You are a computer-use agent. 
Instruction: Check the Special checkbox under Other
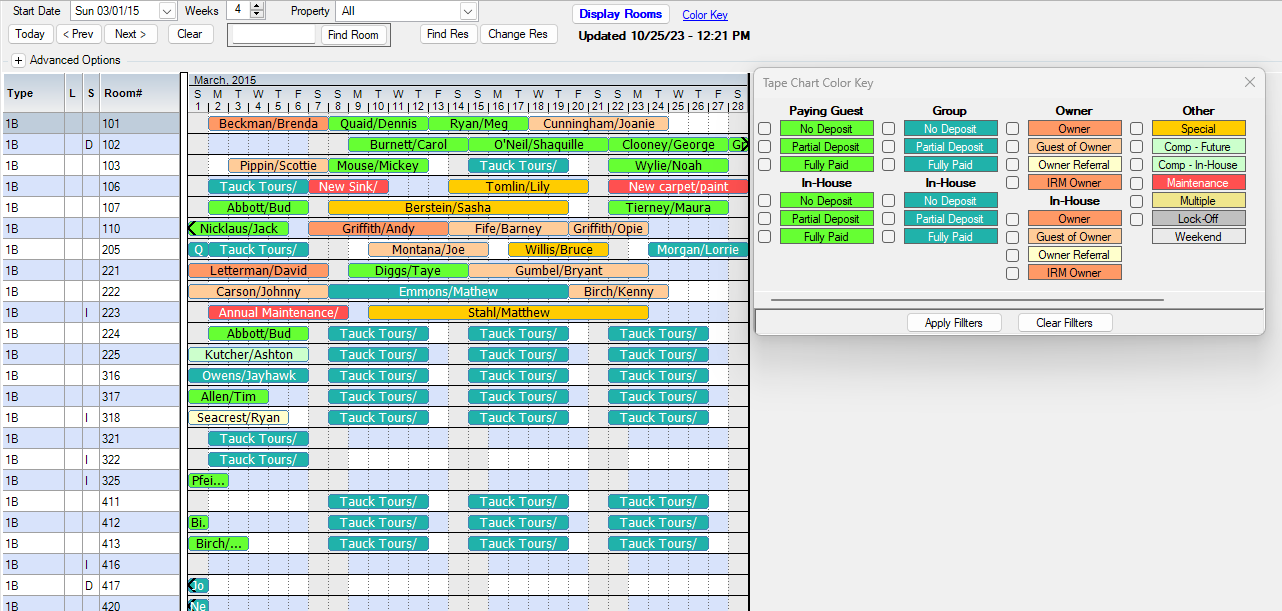1136,129
